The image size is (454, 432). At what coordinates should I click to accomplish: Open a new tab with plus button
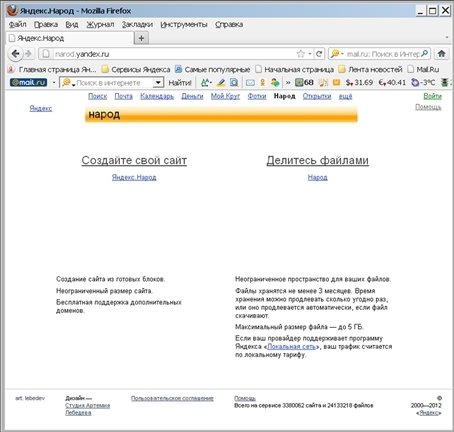(141, 38)
